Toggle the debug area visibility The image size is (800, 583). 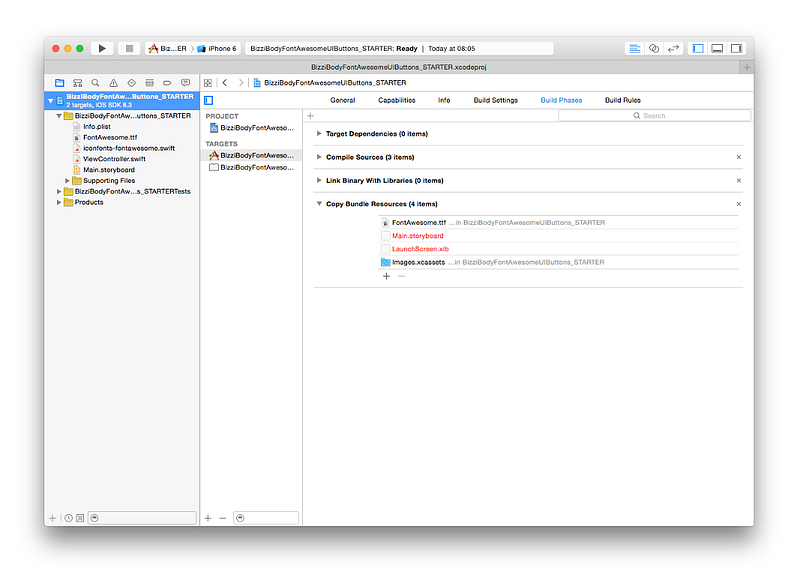pyautogui.click(x=717, y=48)
